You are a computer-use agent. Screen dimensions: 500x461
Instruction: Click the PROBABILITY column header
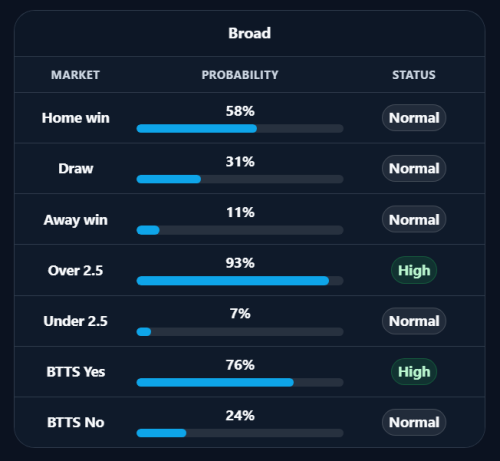point(240,75)
